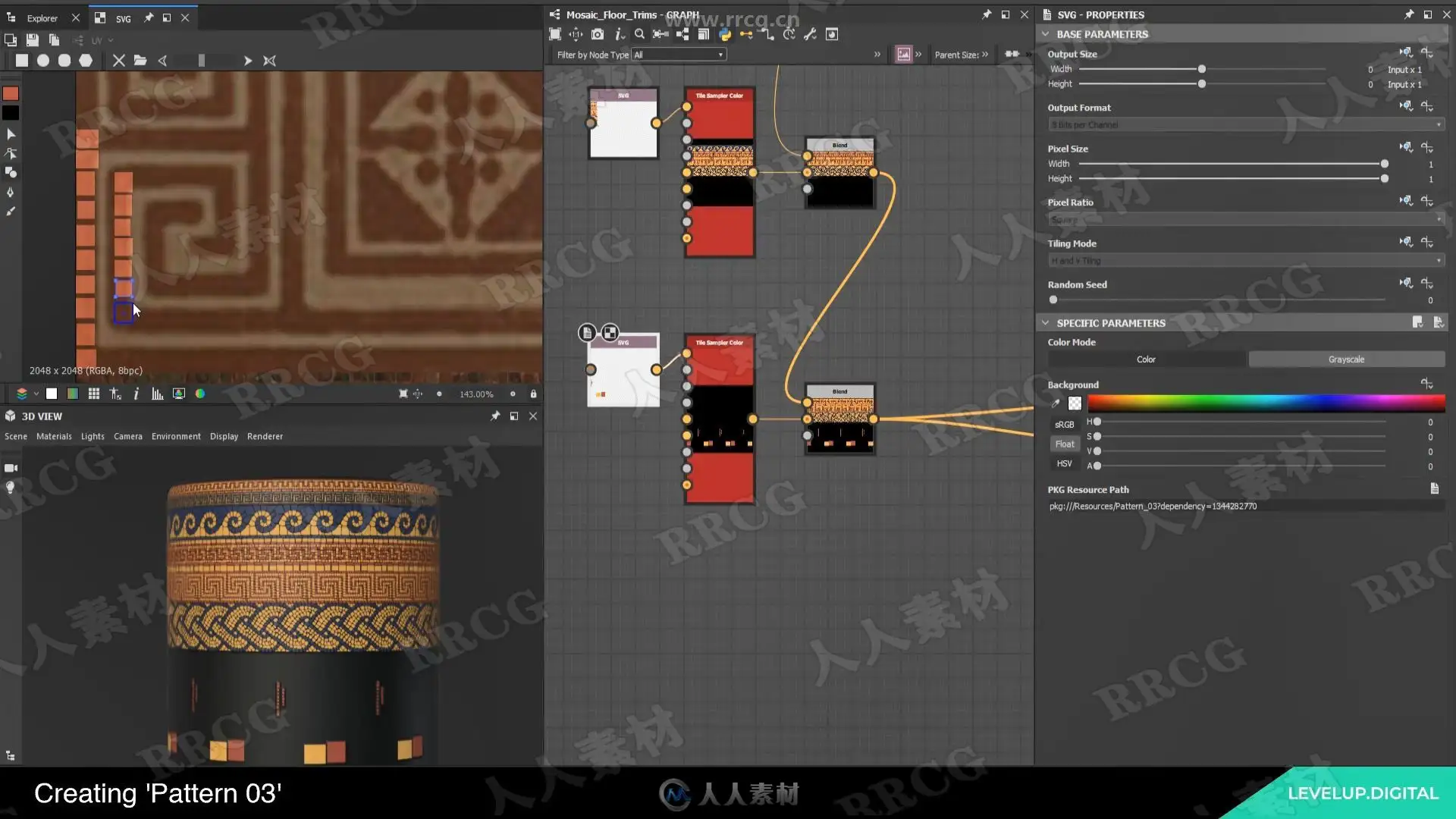Image resolution: width=1456 pixels, height=819 pixels.
Task: Click the orange foreground color swatch
Action: coord(11,93)
